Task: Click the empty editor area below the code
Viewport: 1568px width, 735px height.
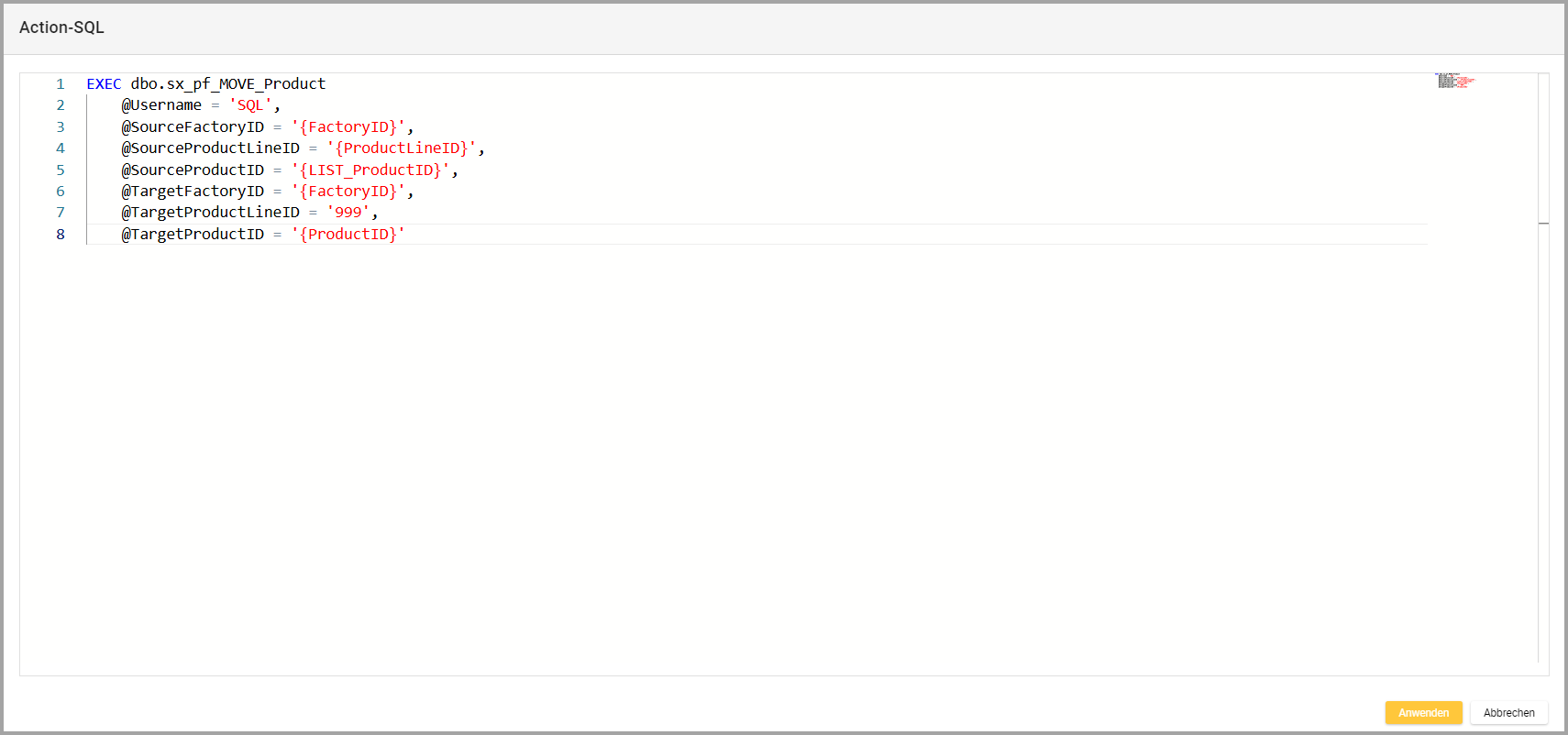Action: coord(734,458)
